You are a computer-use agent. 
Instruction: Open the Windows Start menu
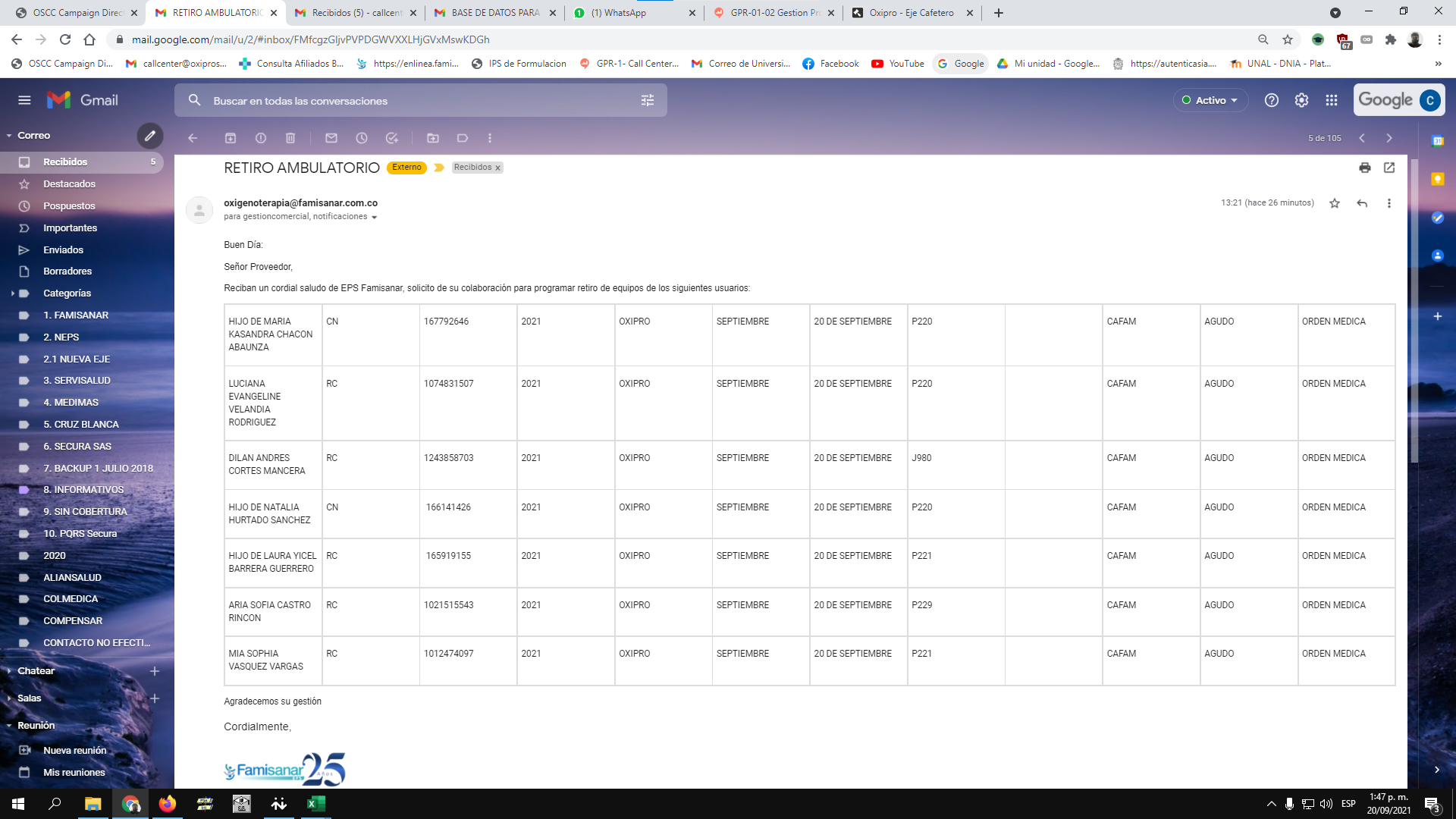[x=18, y=804]
